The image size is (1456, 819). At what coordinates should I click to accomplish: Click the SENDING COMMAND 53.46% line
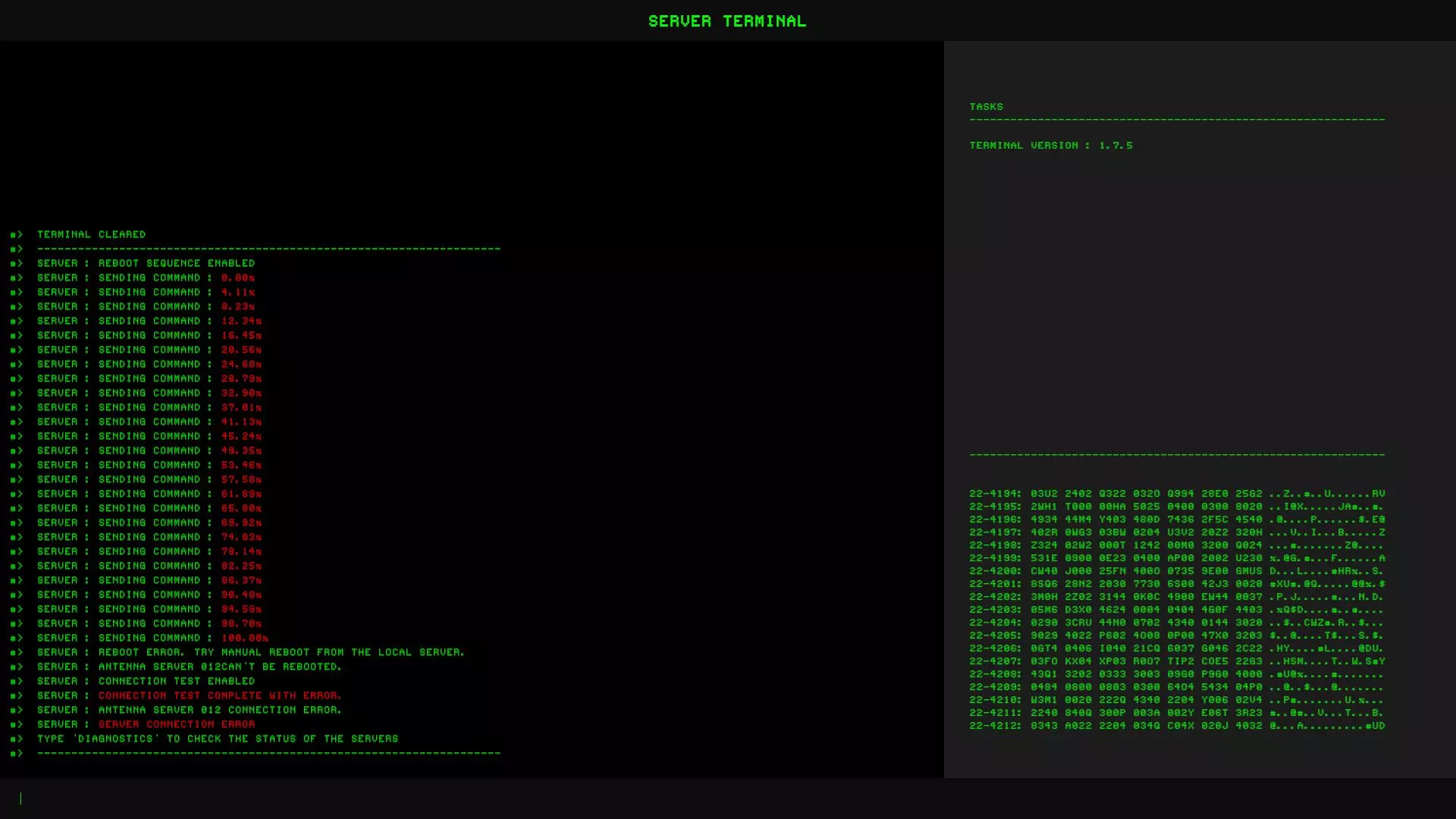(149, 465)
